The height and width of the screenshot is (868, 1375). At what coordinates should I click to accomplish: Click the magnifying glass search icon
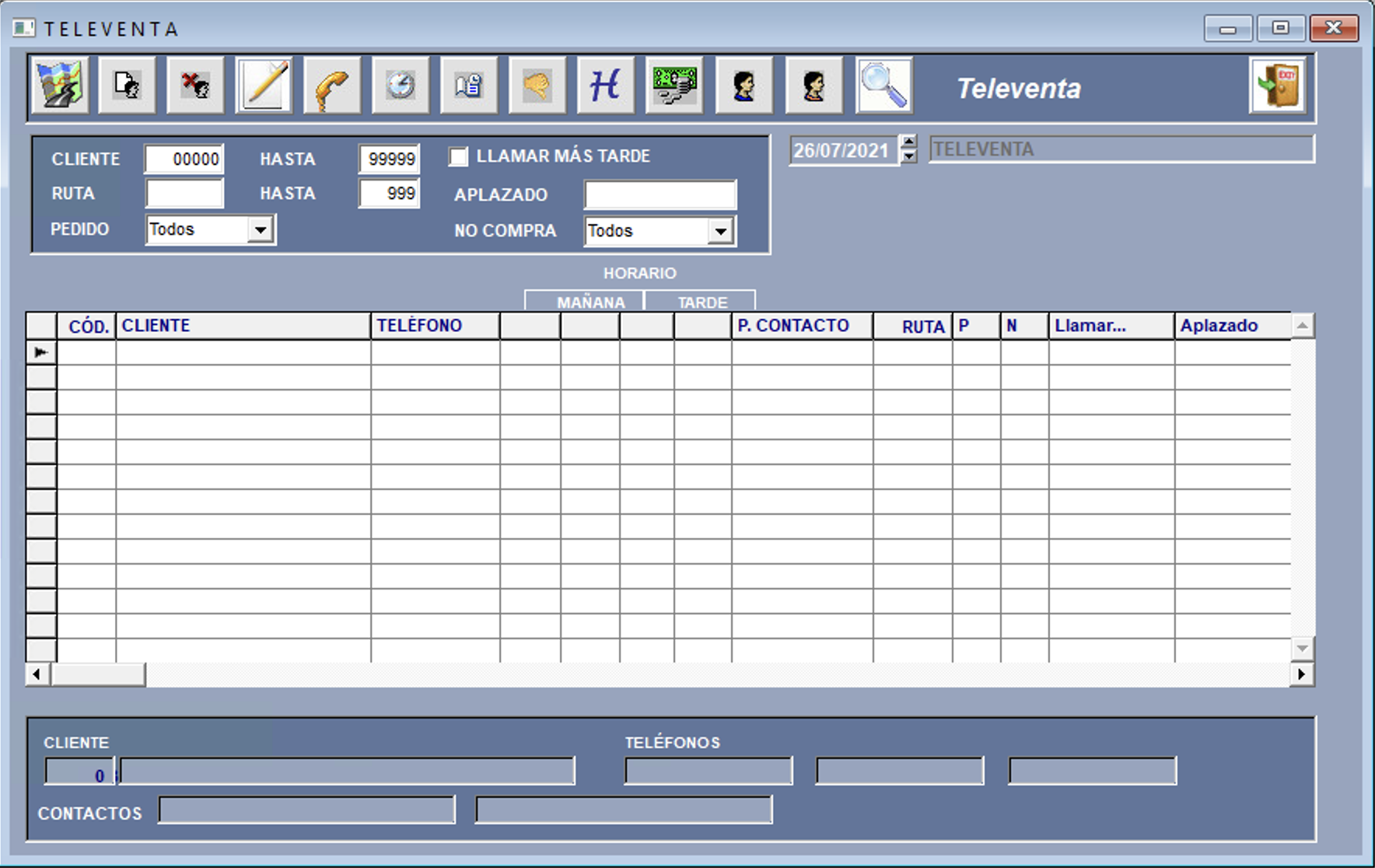click(x=883, y=86)
